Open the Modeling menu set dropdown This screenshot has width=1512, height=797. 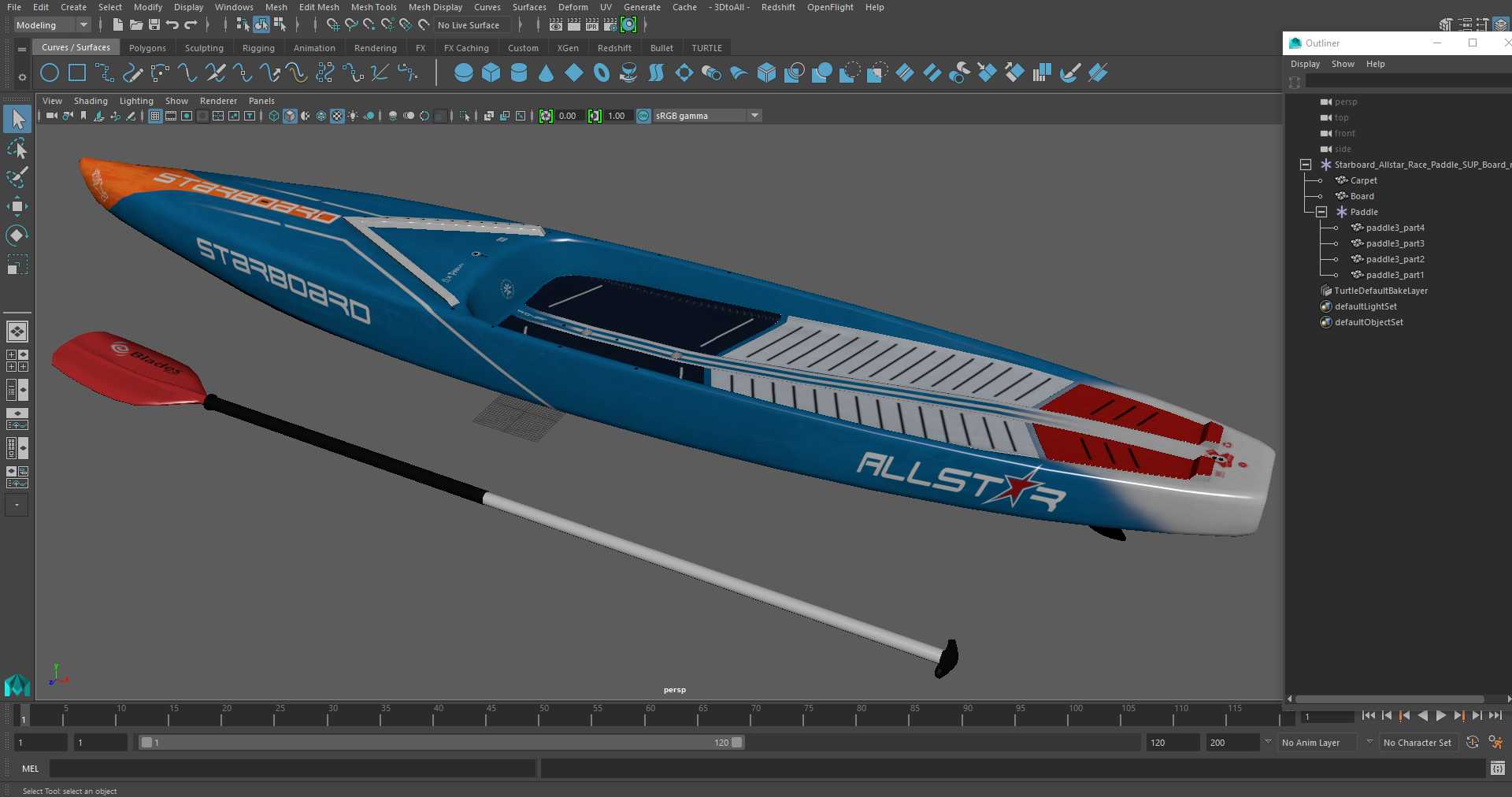pyautogui.click(x=52, y=25)
